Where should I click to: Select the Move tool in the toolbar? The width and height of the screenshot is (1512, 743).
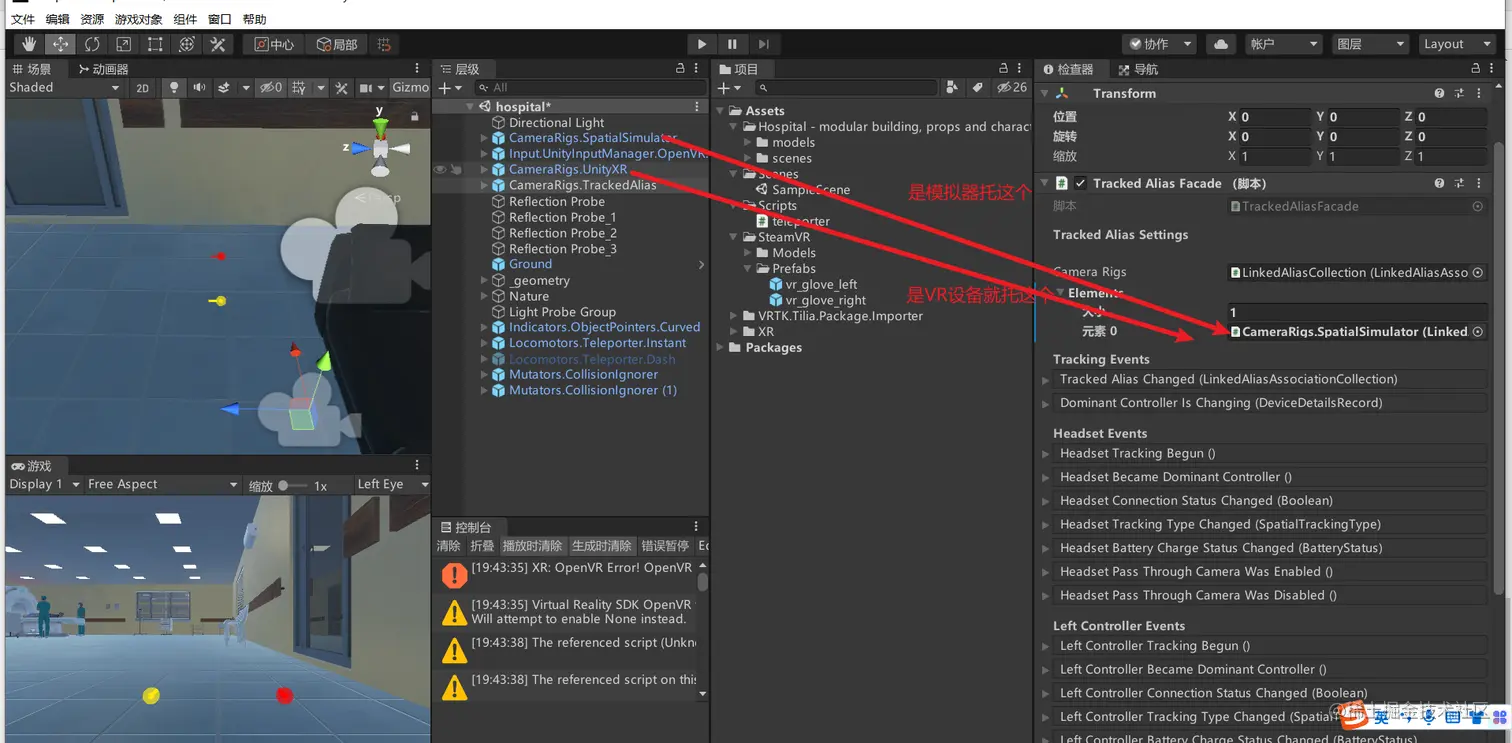(61, 44)
